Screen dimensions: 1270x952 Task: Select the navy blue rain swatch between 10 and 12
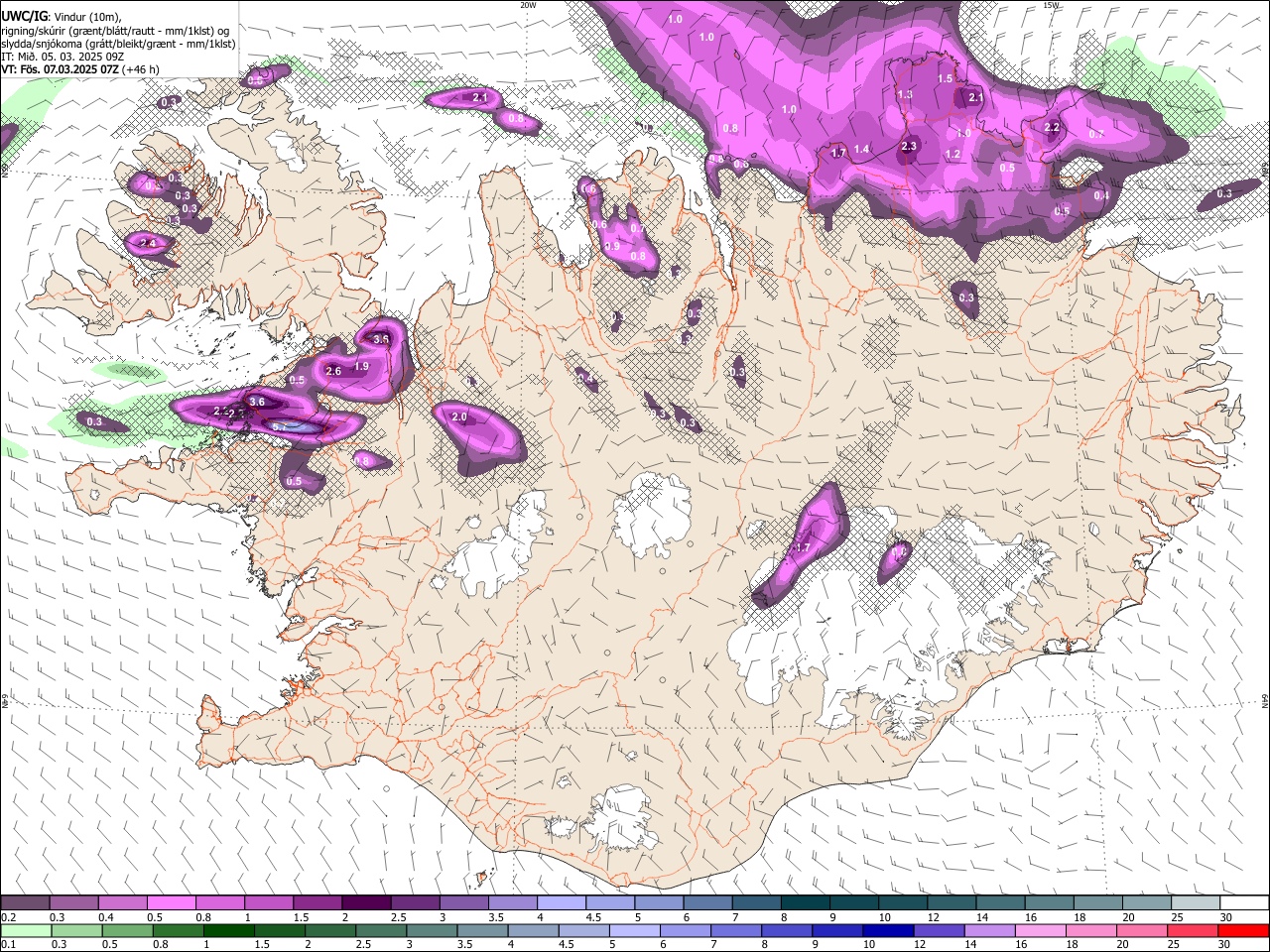coord(887,931)
